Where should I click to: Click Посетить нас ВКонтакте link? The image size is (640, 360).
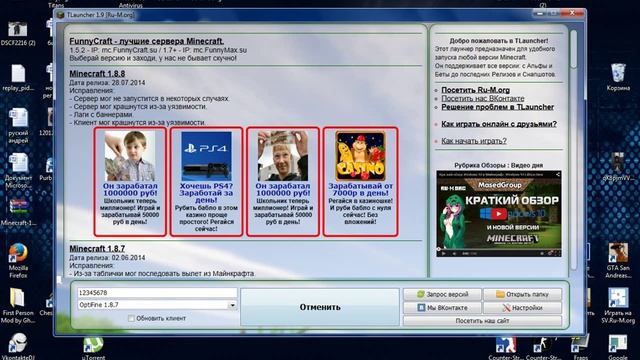pos(483,98)
